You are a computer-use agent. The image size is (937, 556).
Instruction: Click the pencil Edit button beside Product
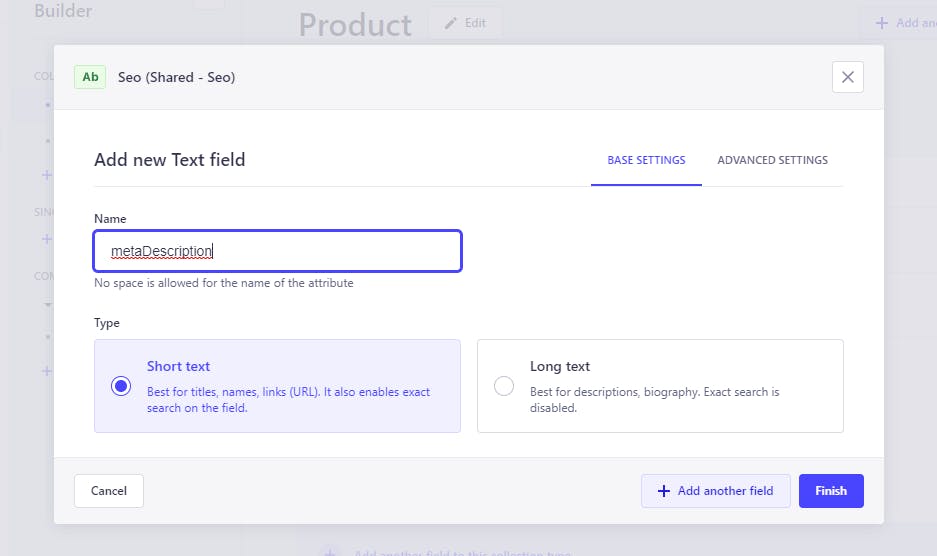pos(465,23)
